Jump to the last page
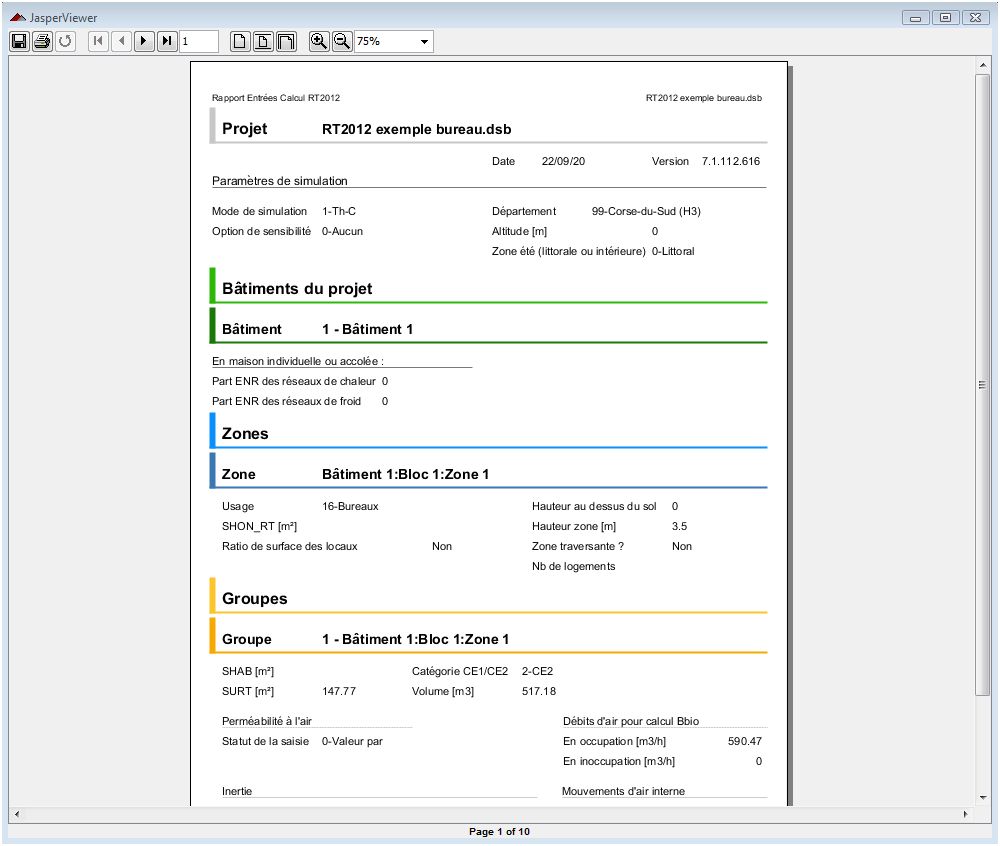The height and width of the screenshot is (846, 1000). pos(167,41)
